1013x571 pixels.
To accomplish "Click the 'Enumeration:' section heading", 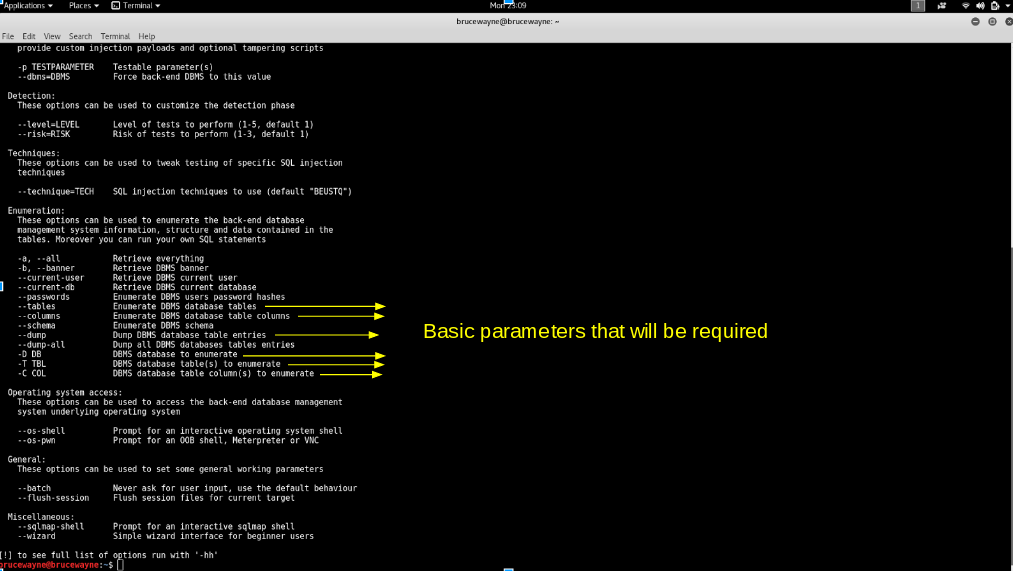I will 36,211.
